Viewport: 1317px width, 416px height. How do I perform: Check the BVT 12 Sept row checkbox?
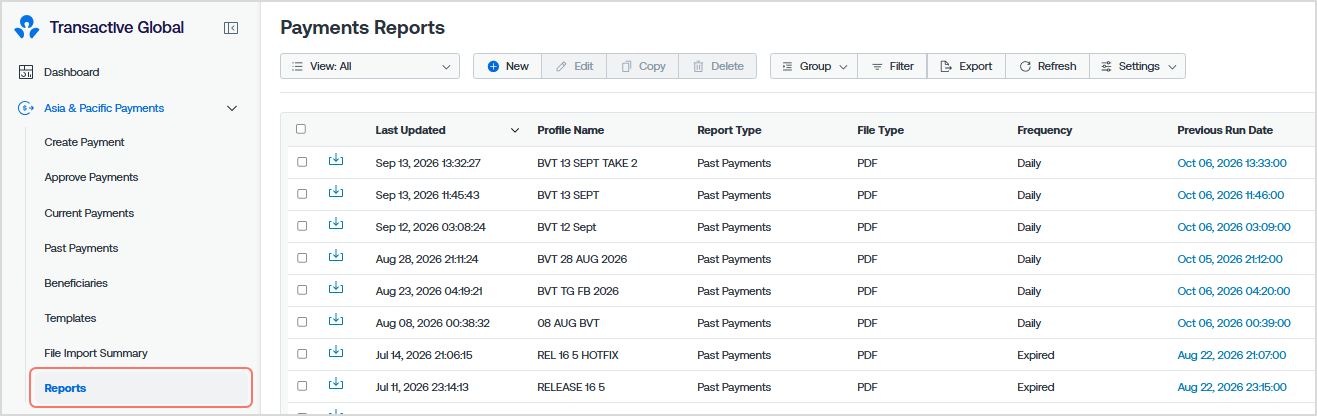click(302, 226)
